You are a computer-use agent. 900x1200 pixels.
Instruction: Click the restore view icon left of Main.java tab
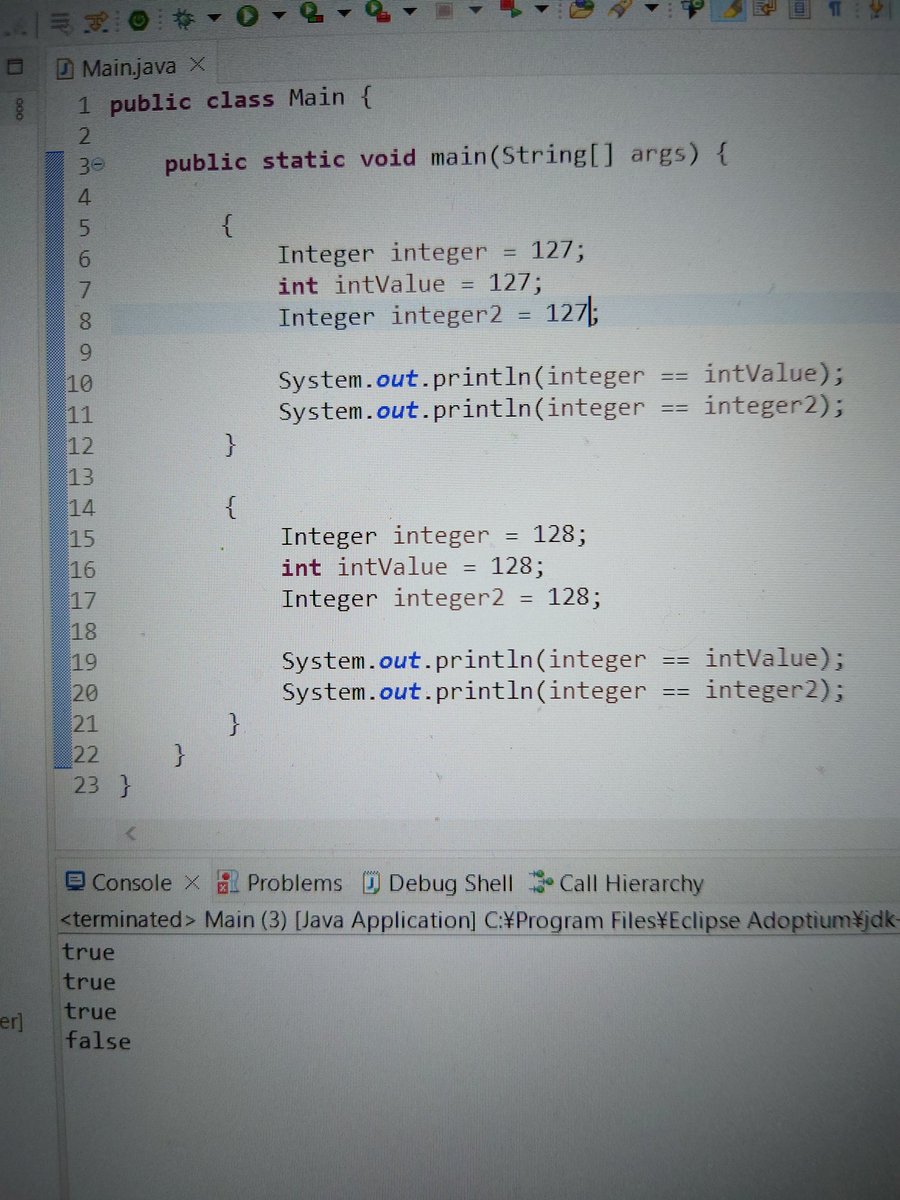[x=15, y=68]
